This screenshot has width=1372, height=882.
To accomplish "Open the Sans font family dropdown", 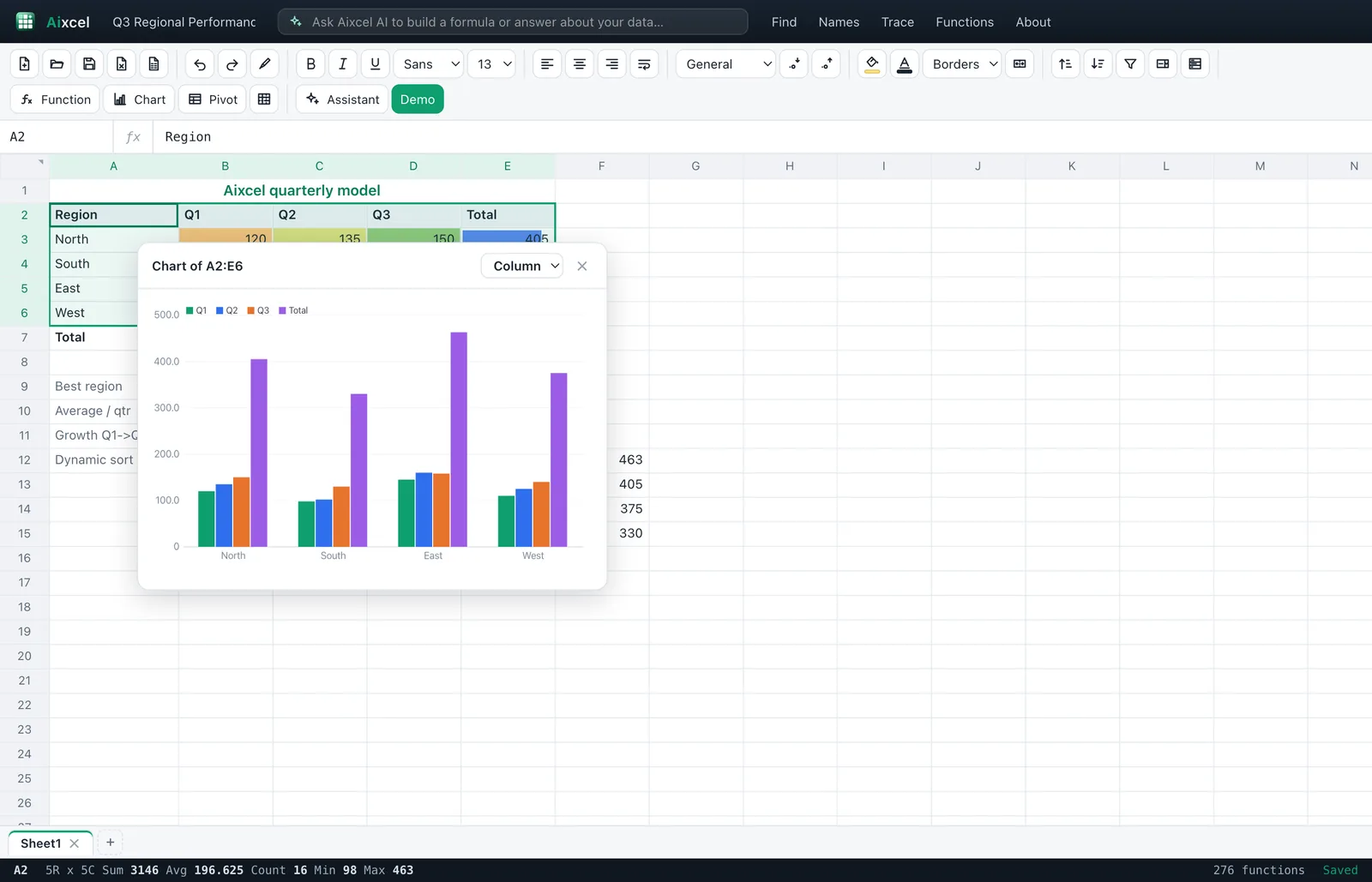I will coord(429,64).
